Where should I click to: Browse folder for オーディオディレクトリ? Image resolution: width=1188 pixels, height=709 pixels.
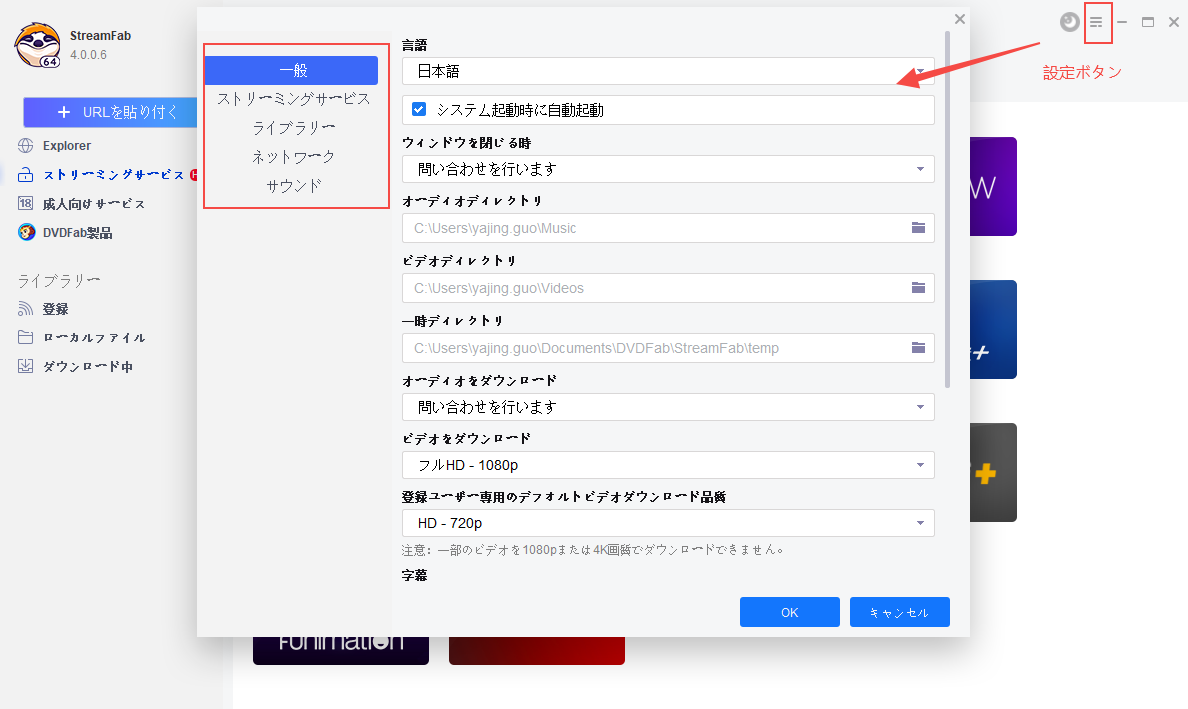click(x=918, y=228)
